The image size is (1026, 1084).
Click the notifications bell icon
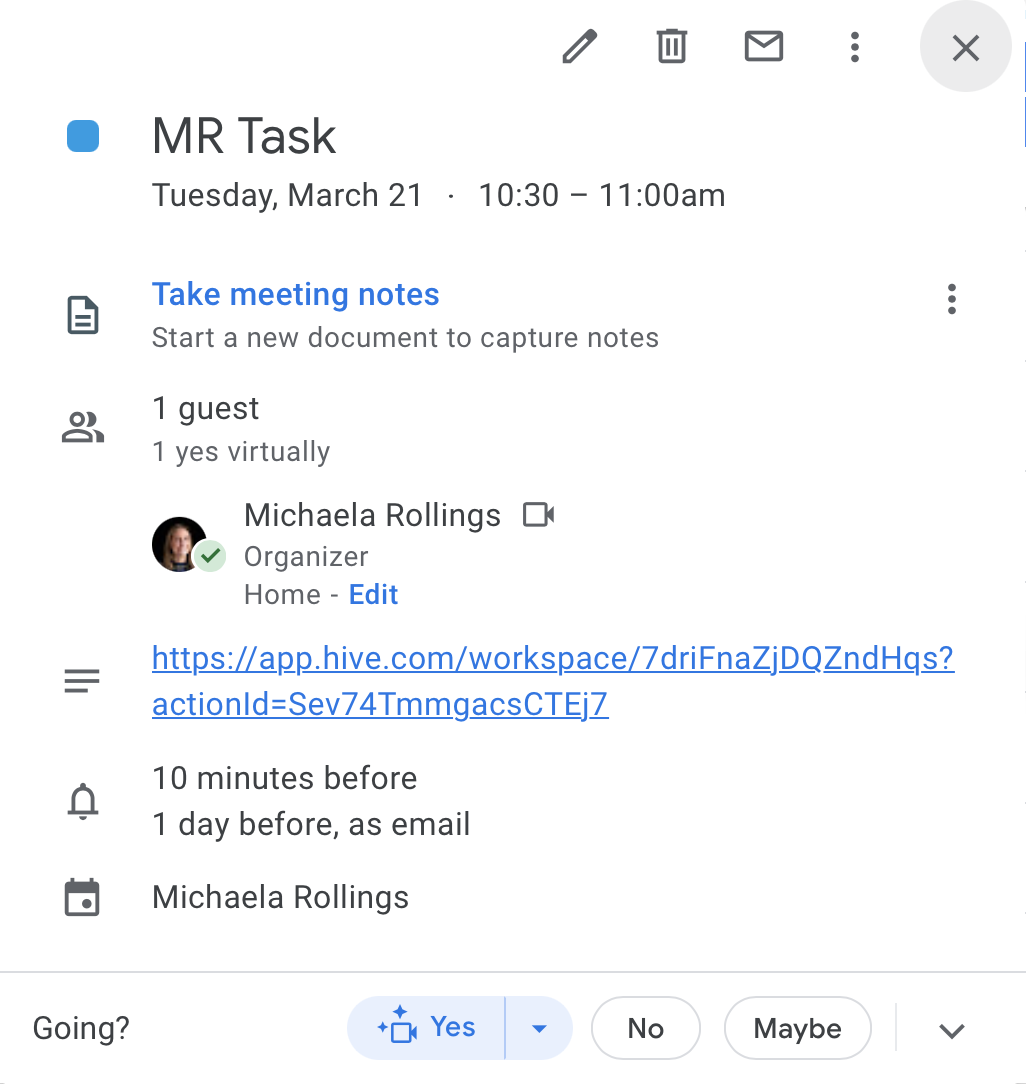tap(85, 800)
